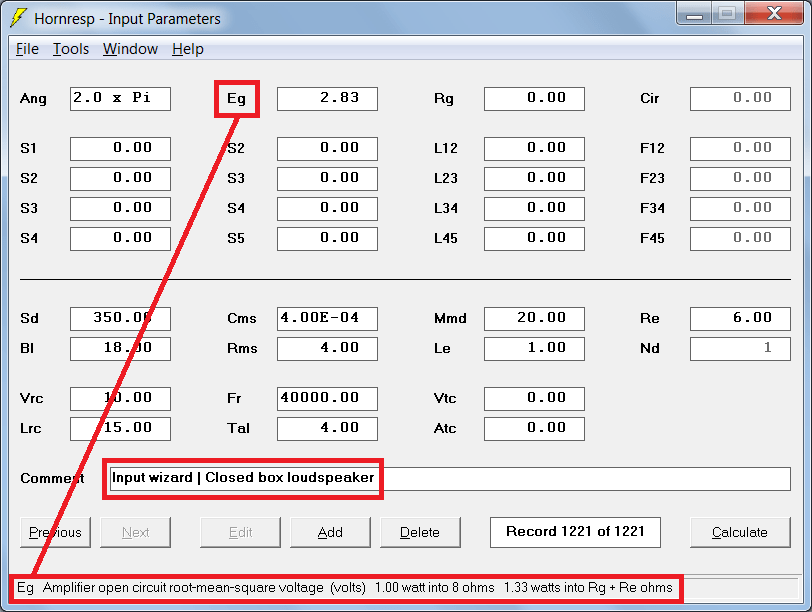Open the Window menu

[x=130, y=49]
